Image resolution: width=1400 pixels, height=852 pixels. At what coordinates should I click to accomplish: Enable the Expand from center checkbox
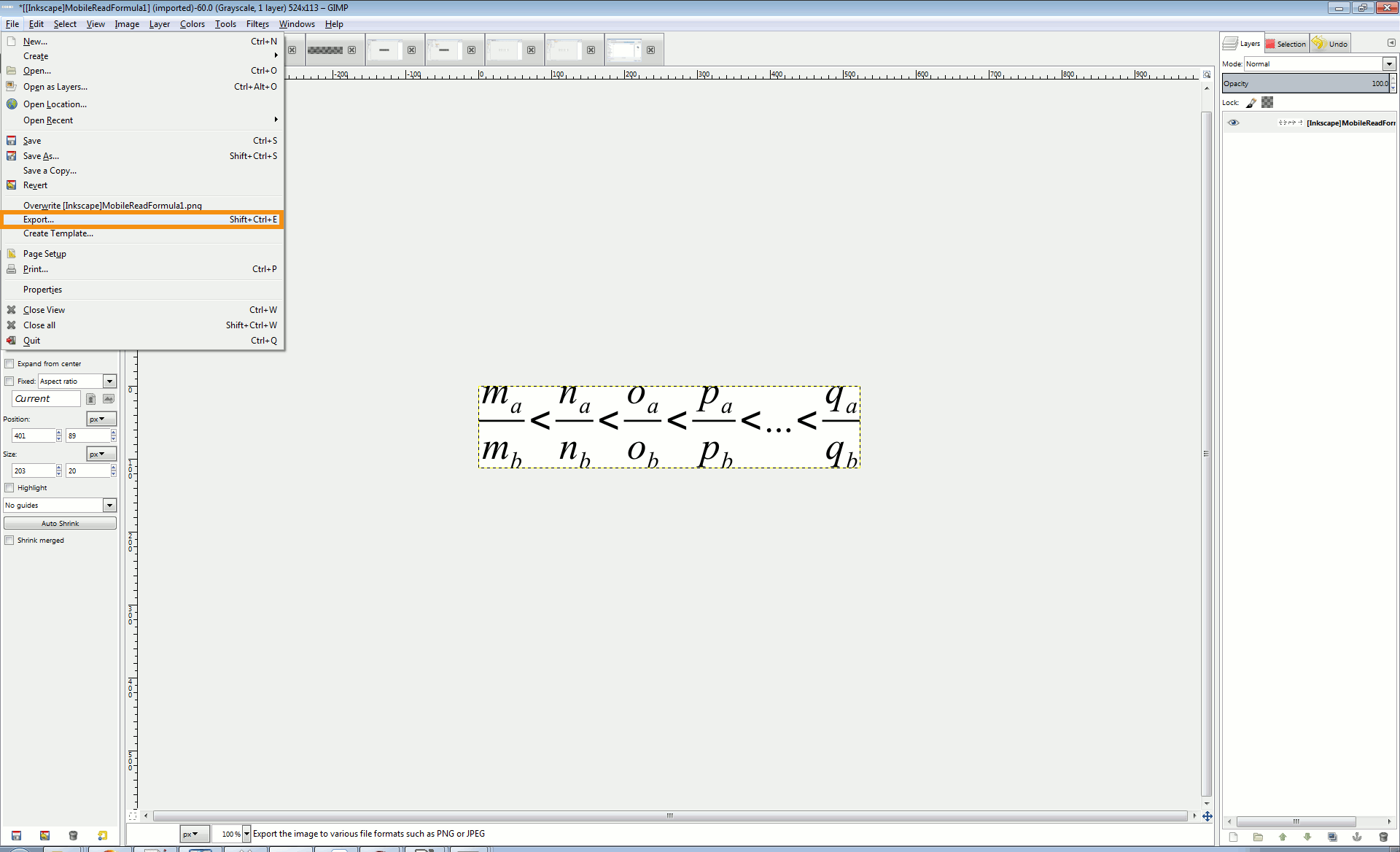coord(9,363)
